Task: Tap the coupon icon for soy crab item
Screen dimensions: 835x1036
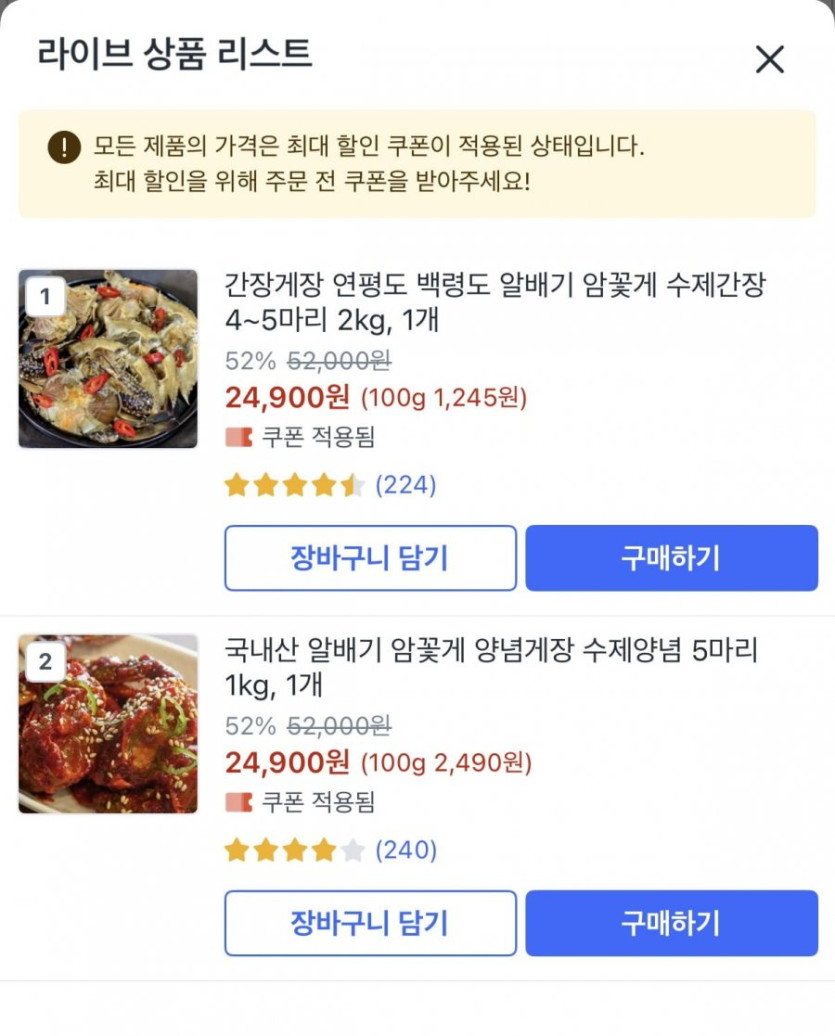Action: (x=238, y=437)
